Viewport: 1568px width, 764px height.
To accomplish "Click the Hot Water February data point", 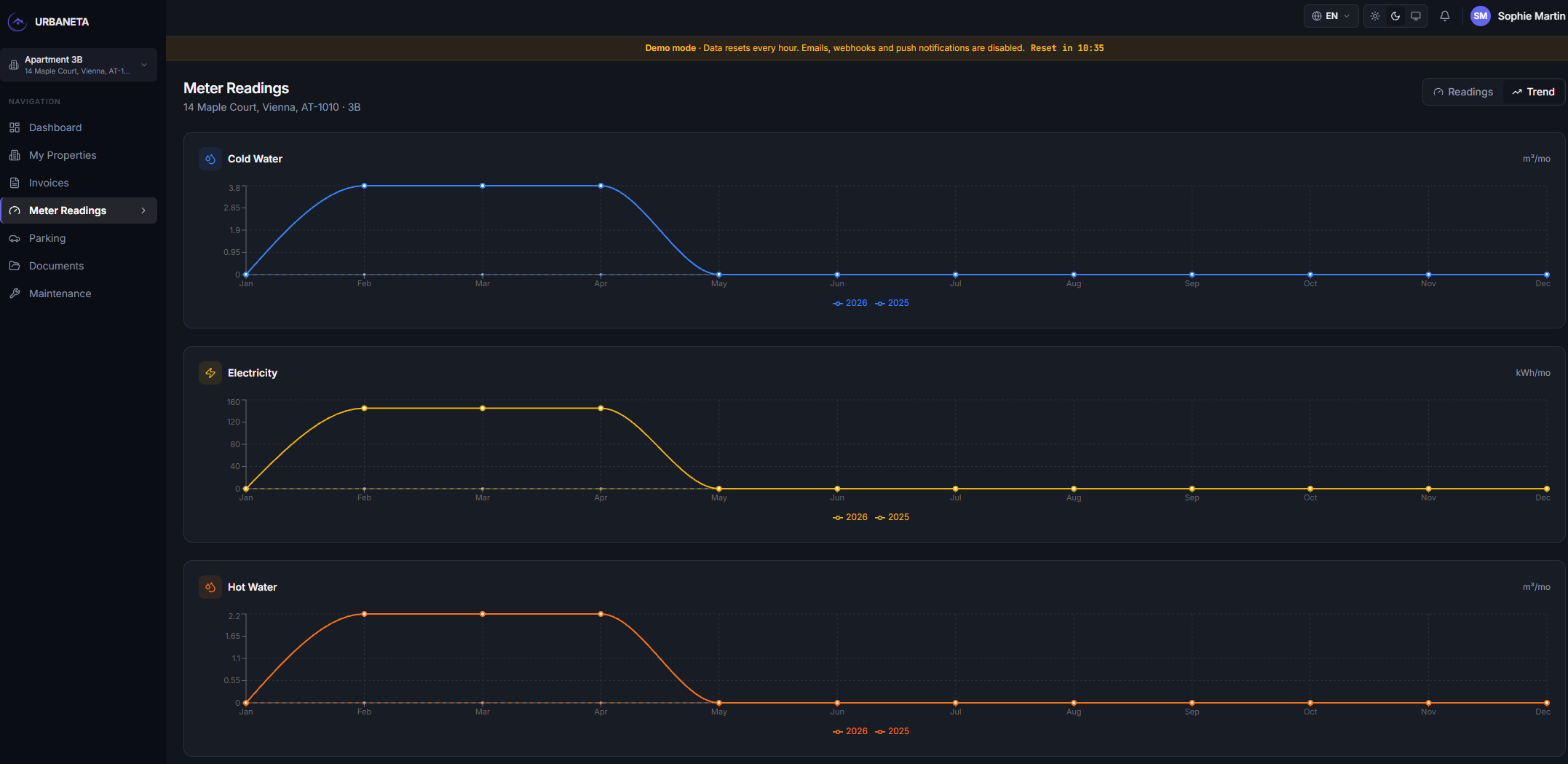I will pos(364,614).
